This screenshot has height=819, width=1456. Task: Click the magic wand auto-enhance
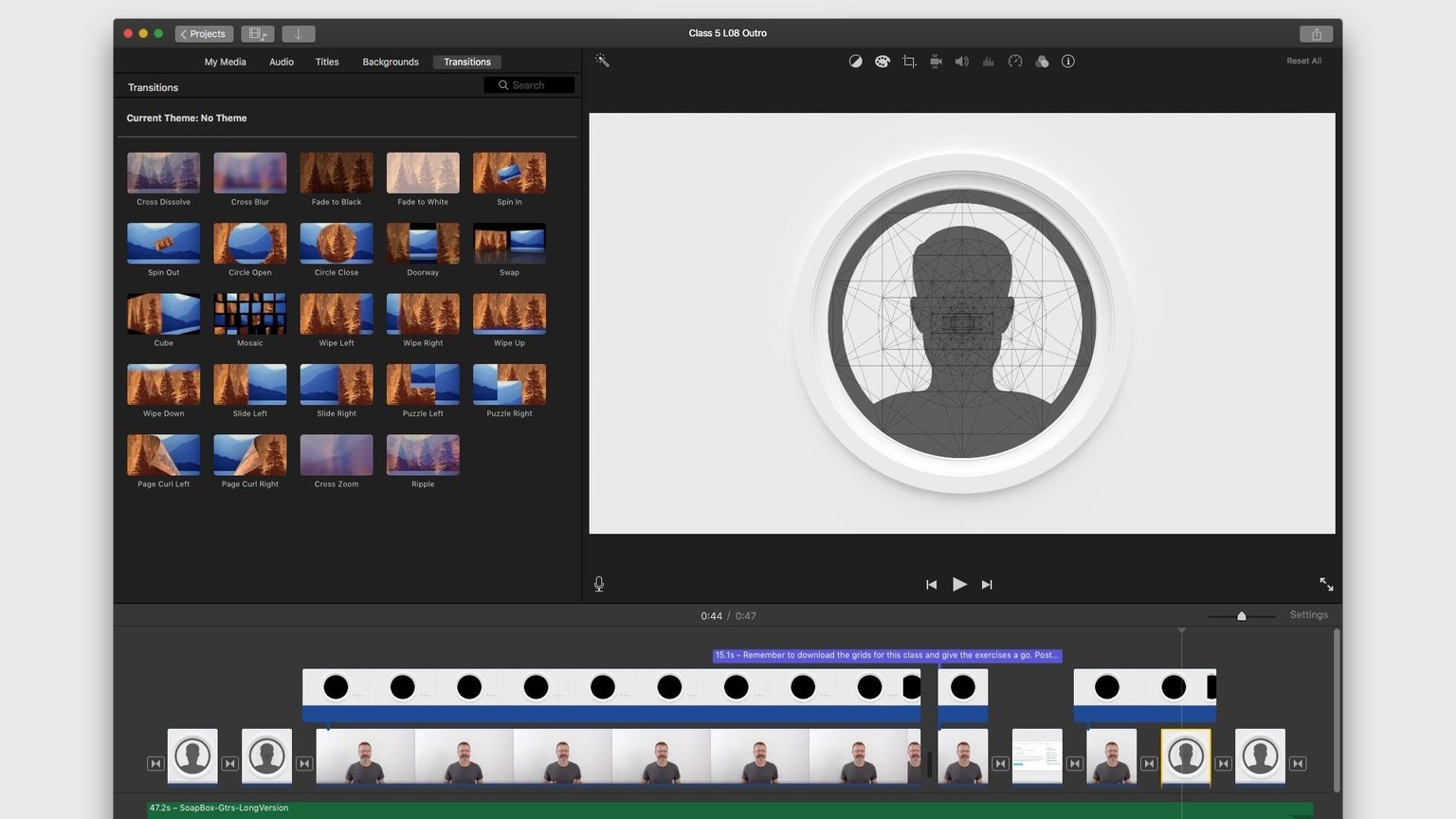coord(602,61)
